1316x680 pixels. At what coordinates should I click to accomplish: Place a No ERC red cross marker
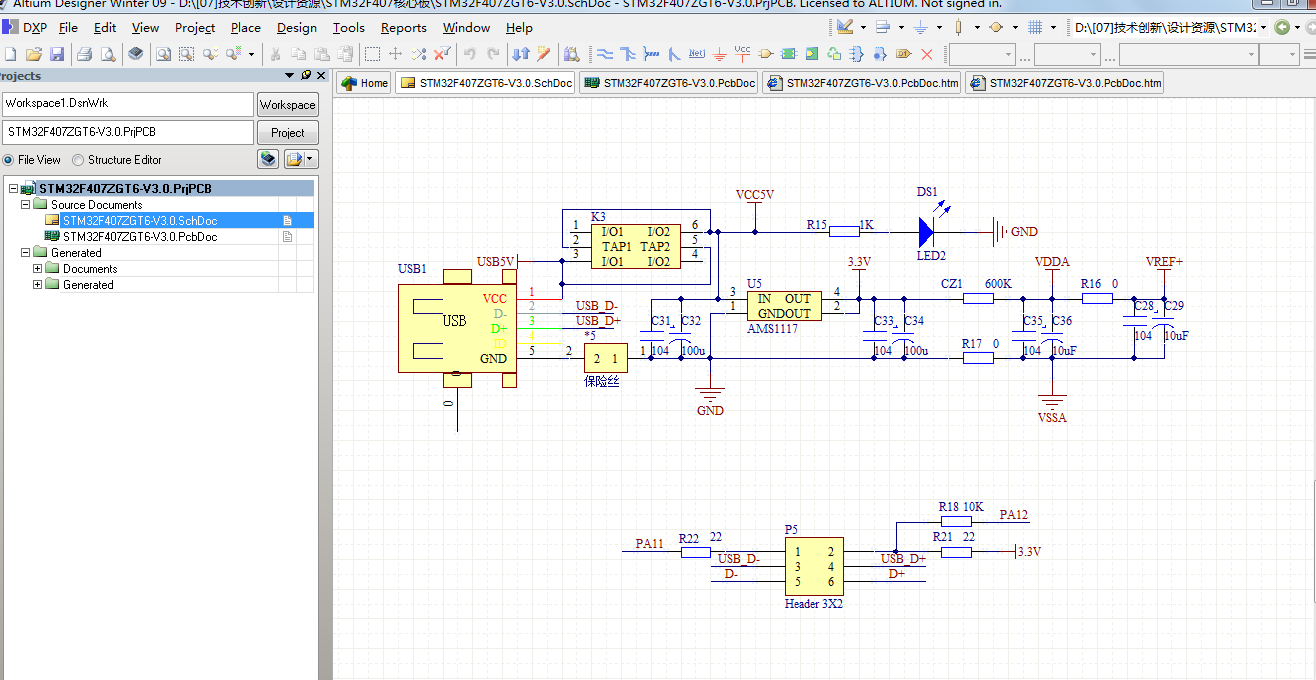(927, 53)
